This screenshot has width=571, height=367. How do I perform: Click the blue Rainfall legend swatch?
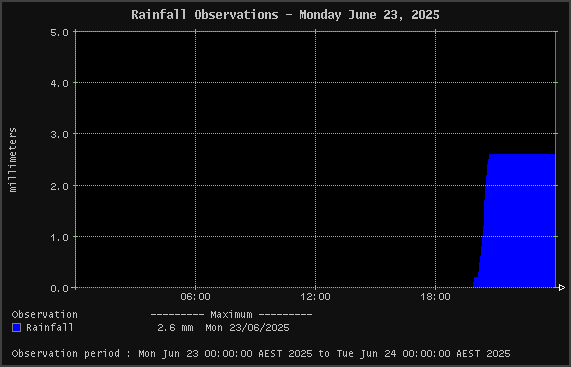coord(16,328)
